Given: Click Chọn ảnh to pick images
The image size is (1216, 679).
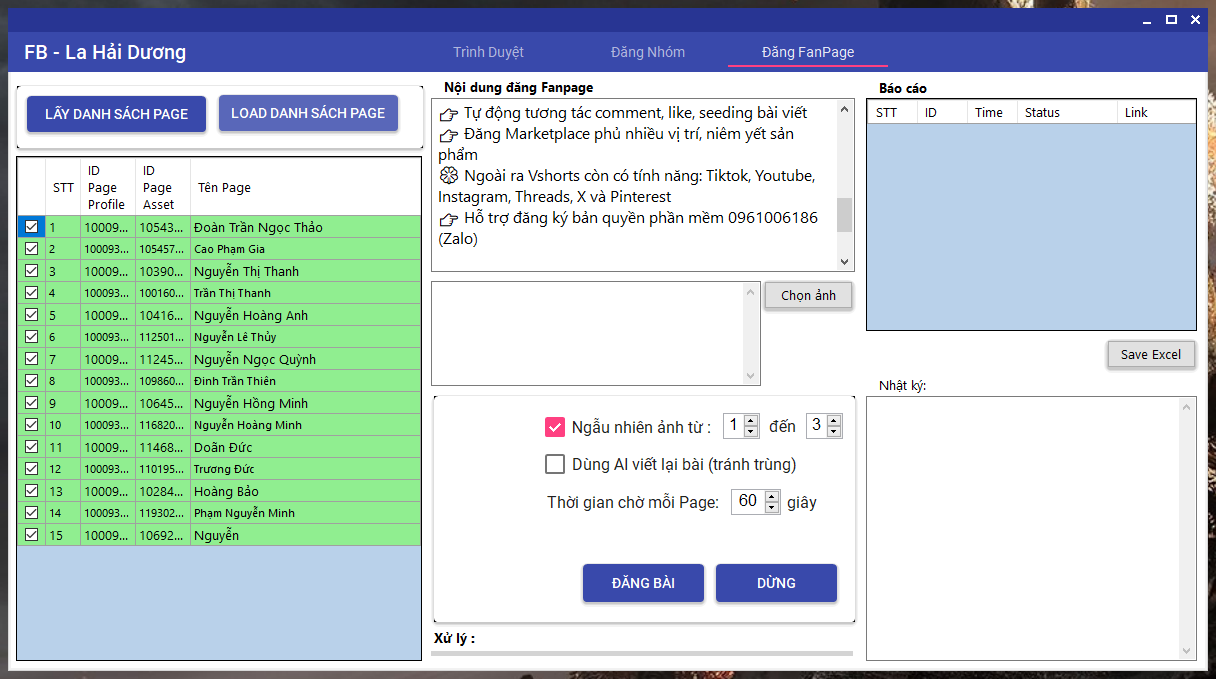Looking at the screenshot, I should pos(808,296).
